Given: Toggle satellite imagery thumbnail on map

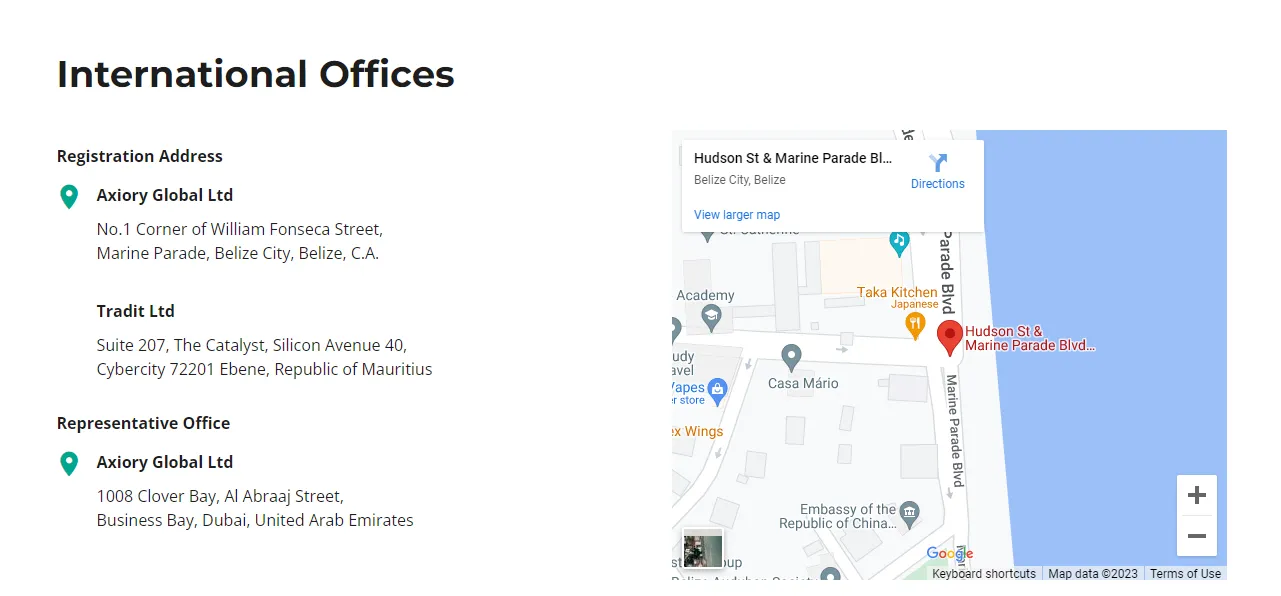Looking at the screenshot, I should [702, 549].
